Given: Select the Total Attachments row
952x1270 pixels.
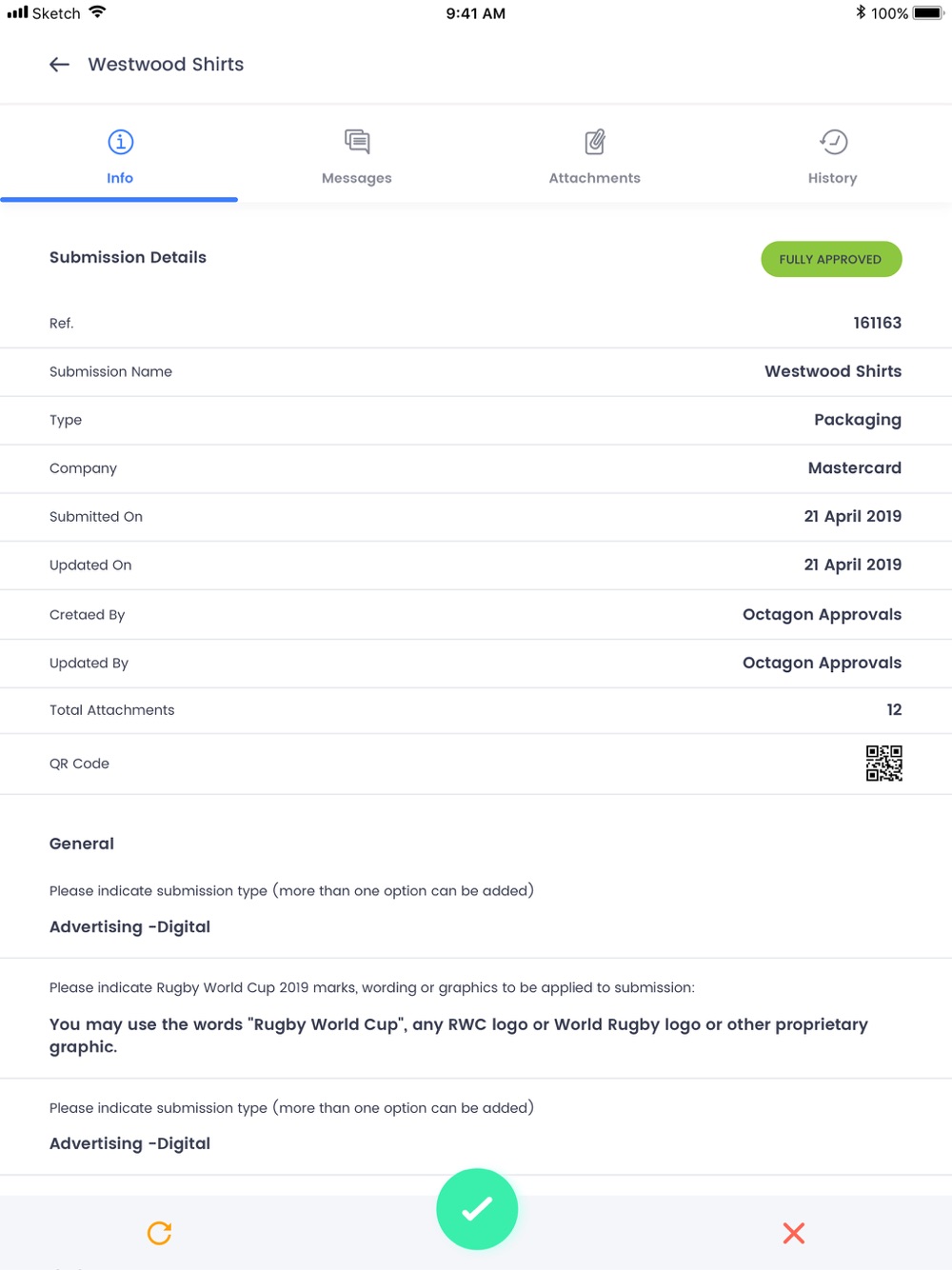Looking at the screenshot, I should click(x=476, y=710).
